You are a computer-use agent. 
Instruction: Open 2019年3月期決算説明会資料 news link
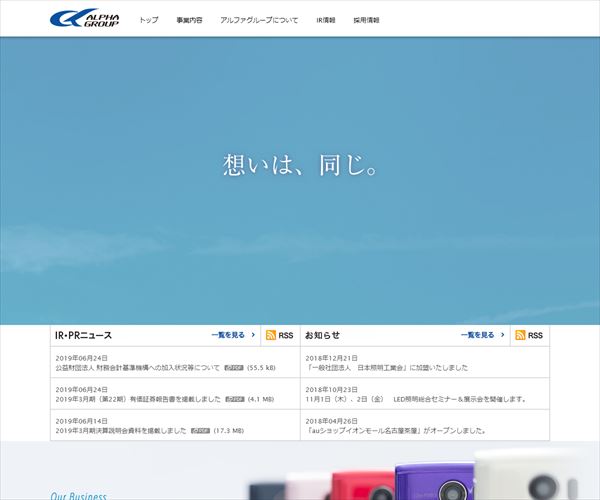[x=121, y=430]
